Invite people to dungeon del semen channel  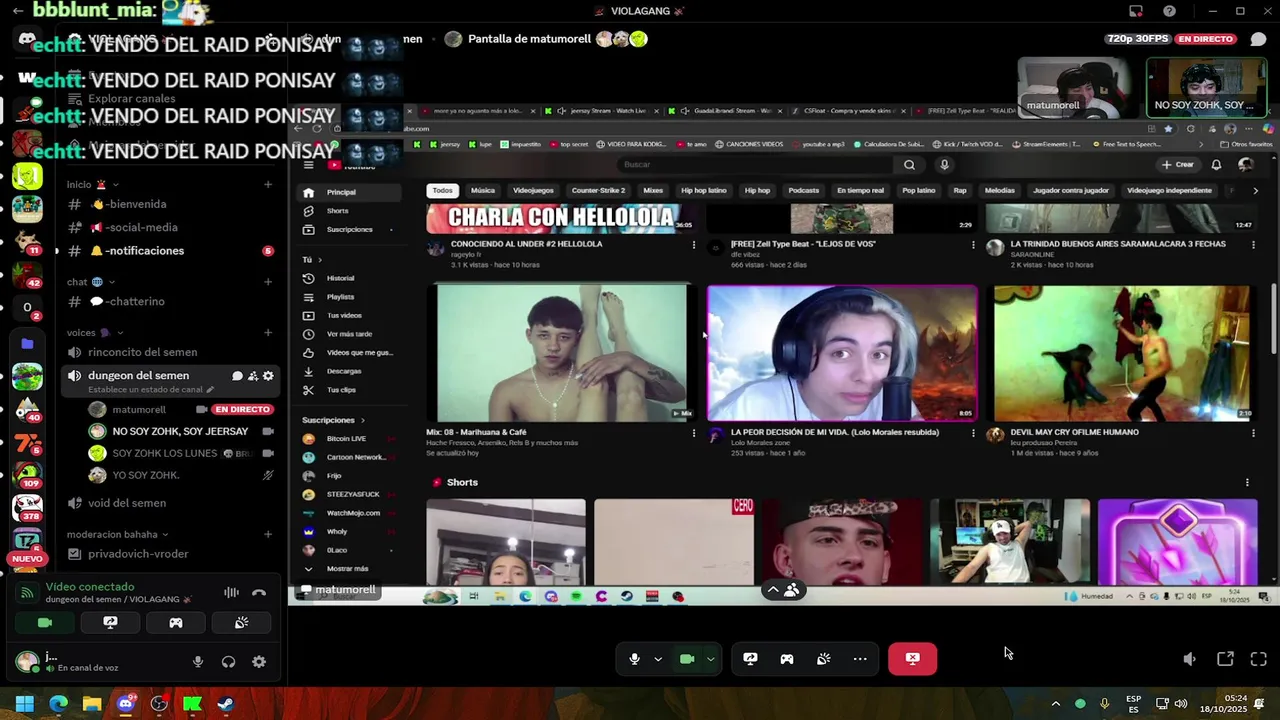(x=253, y=376)
